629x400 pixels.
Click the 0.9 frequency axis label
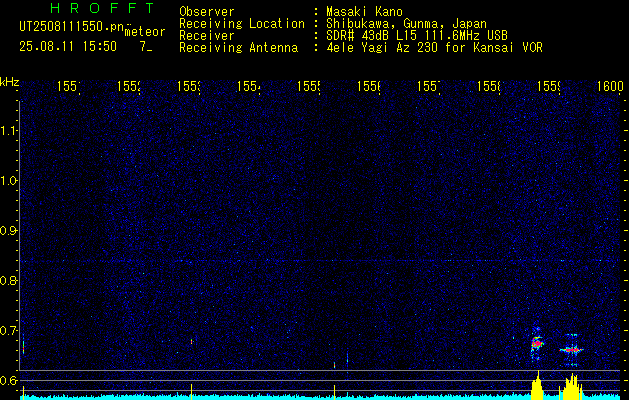pyautogui.click(x=8, y=230)
